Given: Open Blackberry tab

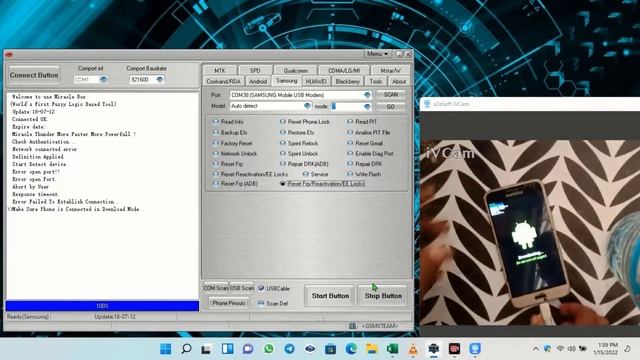Looking at the screenshot, I should 347,81.
